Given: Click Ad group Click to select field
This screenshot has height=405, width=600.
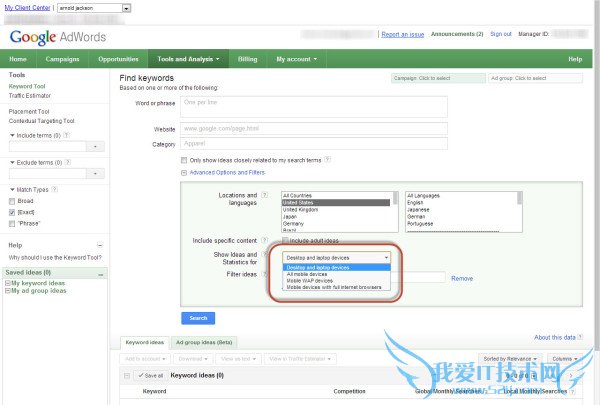Looking at the screenshot, I should 535,78.
